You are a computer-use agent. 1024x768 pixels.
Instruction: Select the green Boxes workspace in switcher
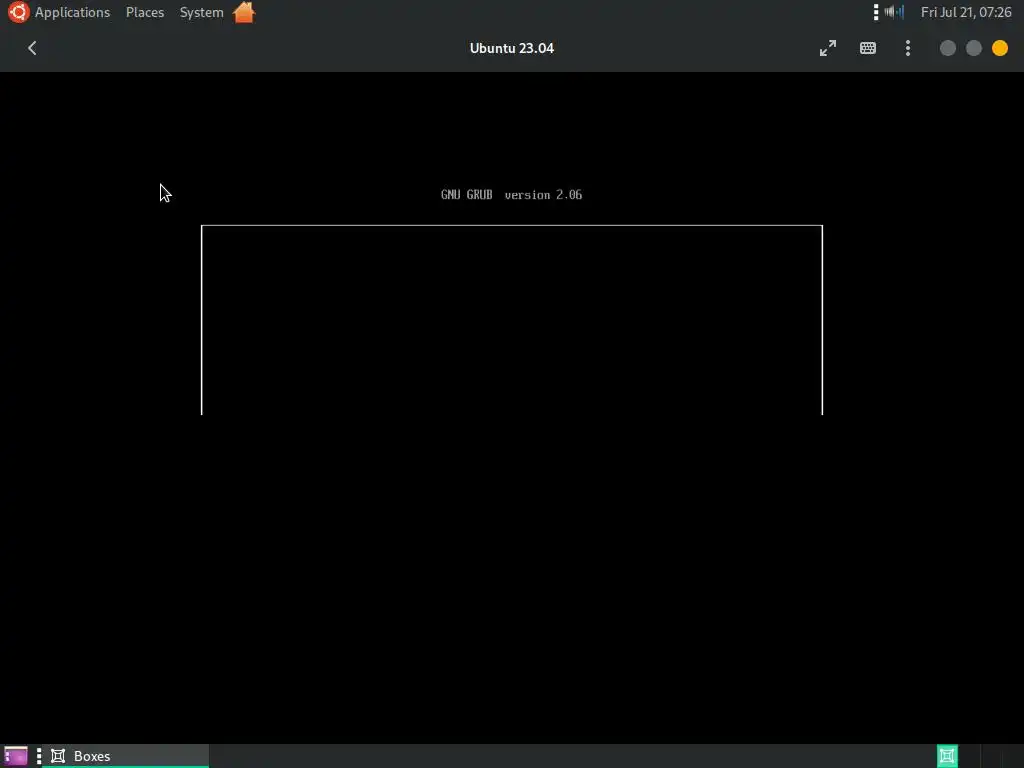click(947, 756)
